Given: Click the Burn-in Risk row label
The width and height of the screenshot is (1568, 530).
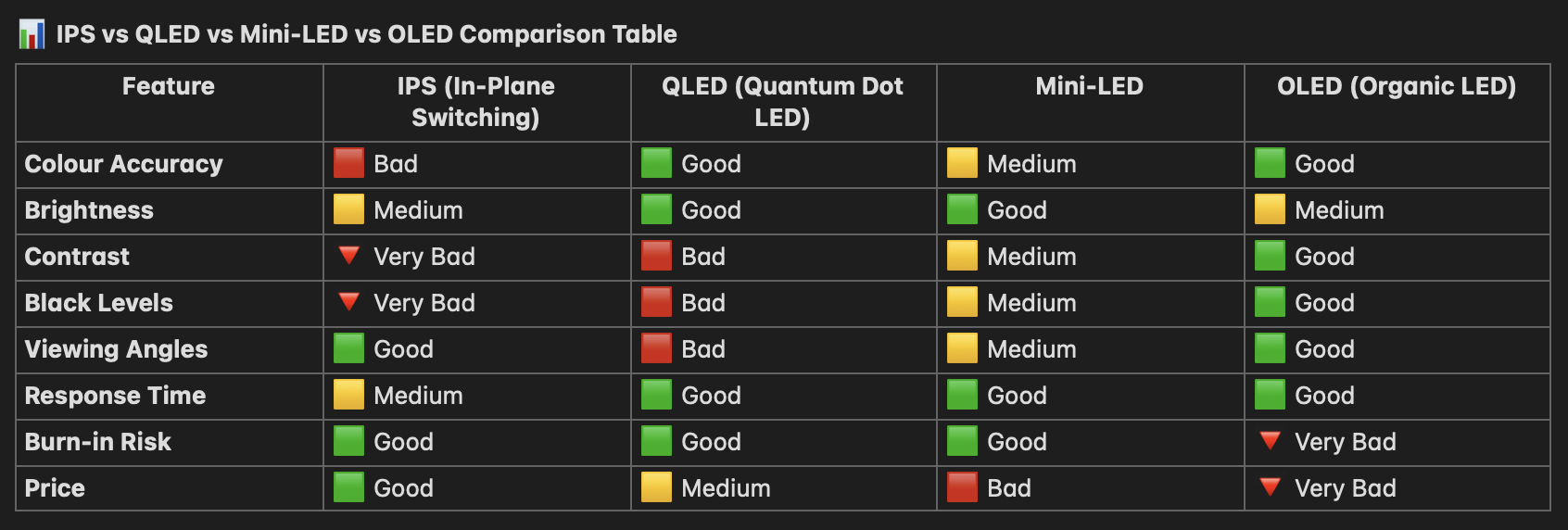Looking at the screenshot, I should tap(97, 442).
